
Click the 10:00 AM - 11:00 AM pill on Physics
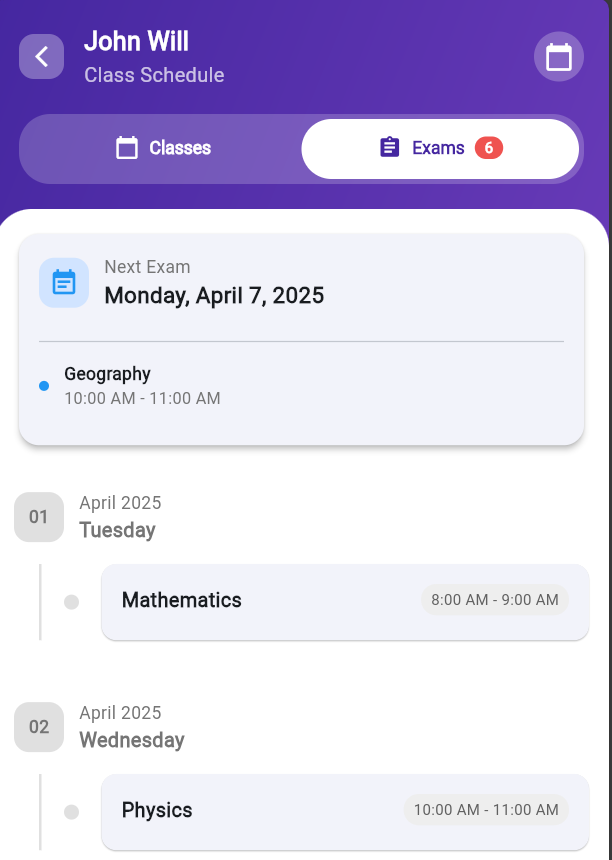(x=486, y=810)
